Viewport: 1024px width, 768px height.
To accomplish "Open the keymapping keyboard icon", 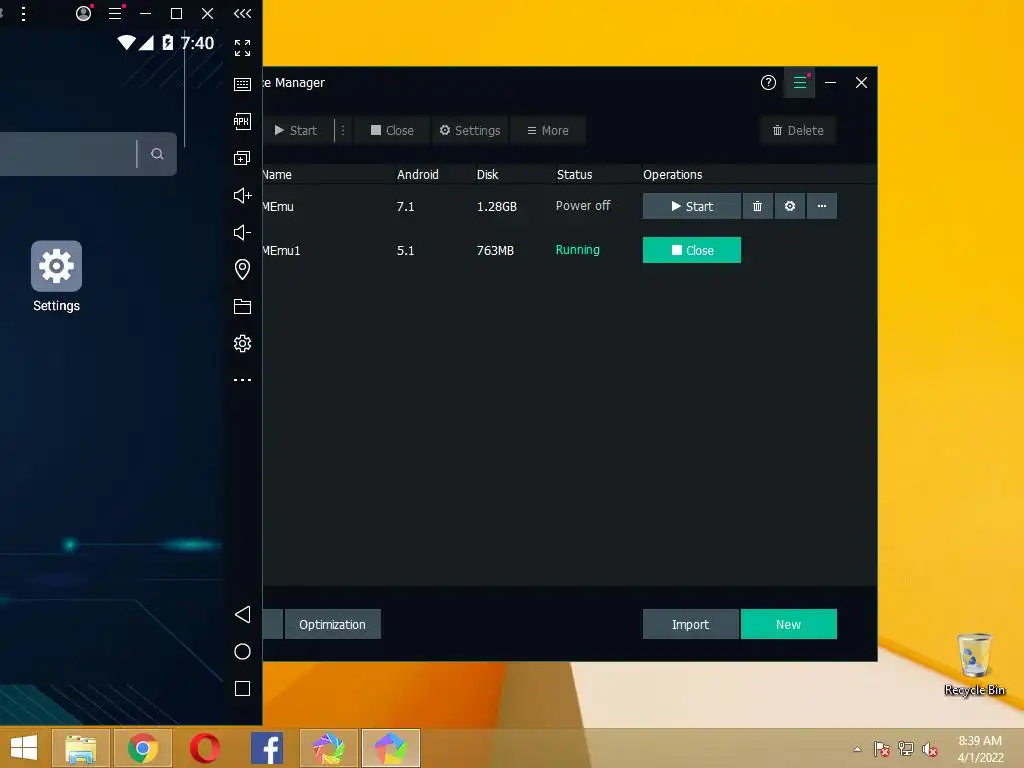I will click(x=242, y=84).
